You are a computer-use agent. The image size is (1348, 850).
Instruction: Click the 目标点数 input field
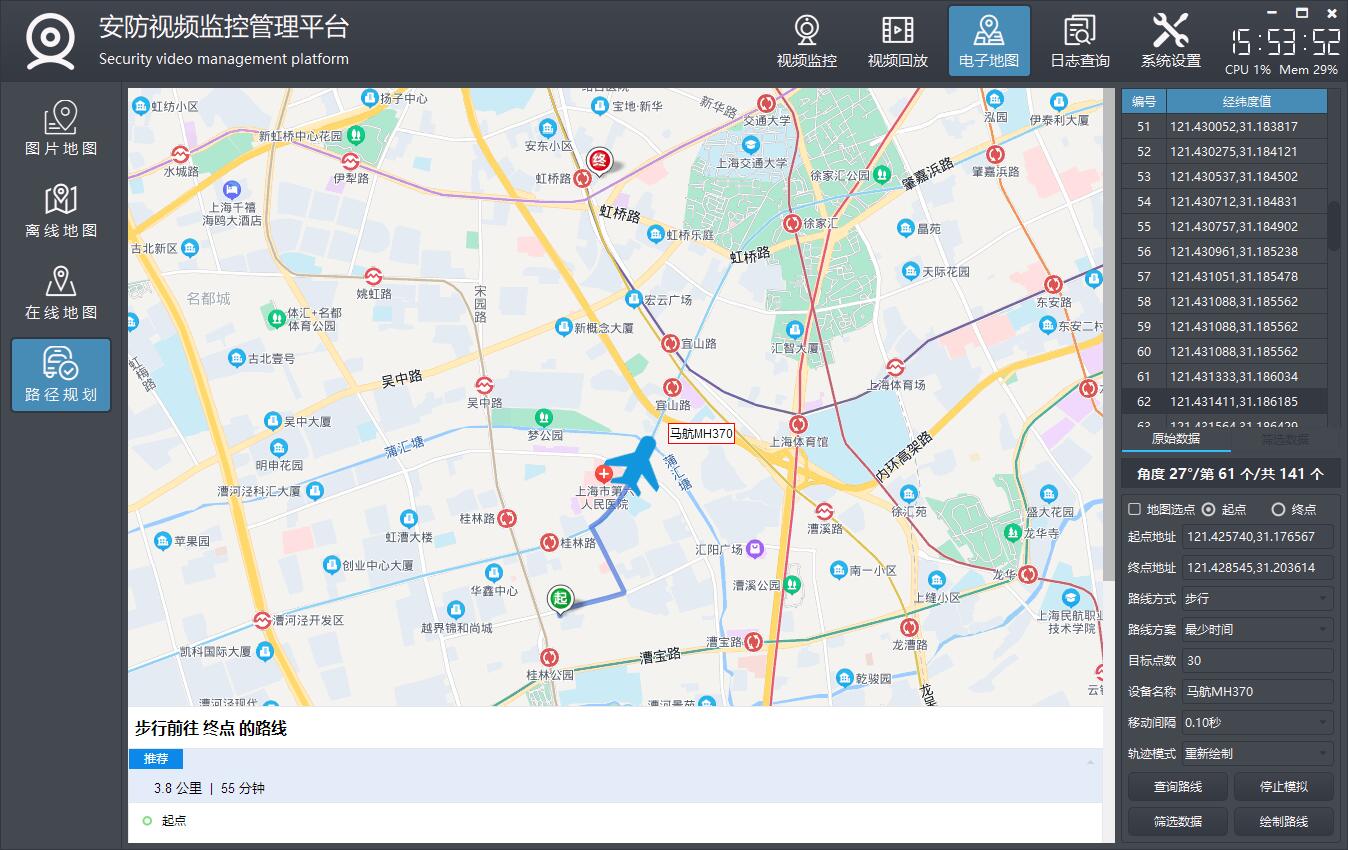click(x=1257, y=661)
